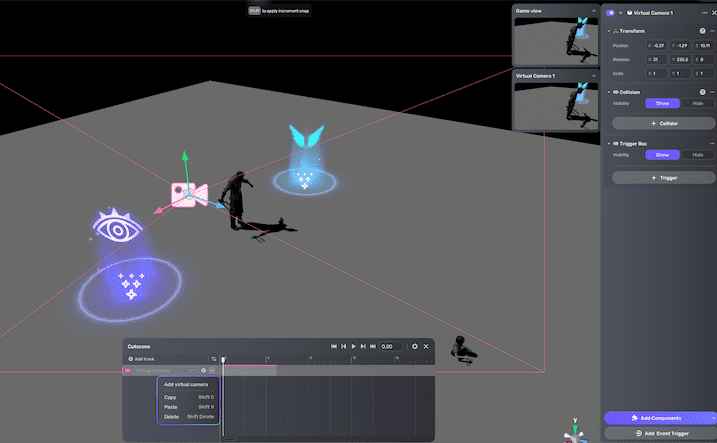The image size is (717, 443).
Task: Open more options for Virtual Camera 1 panel
Action: pos(706,13)
